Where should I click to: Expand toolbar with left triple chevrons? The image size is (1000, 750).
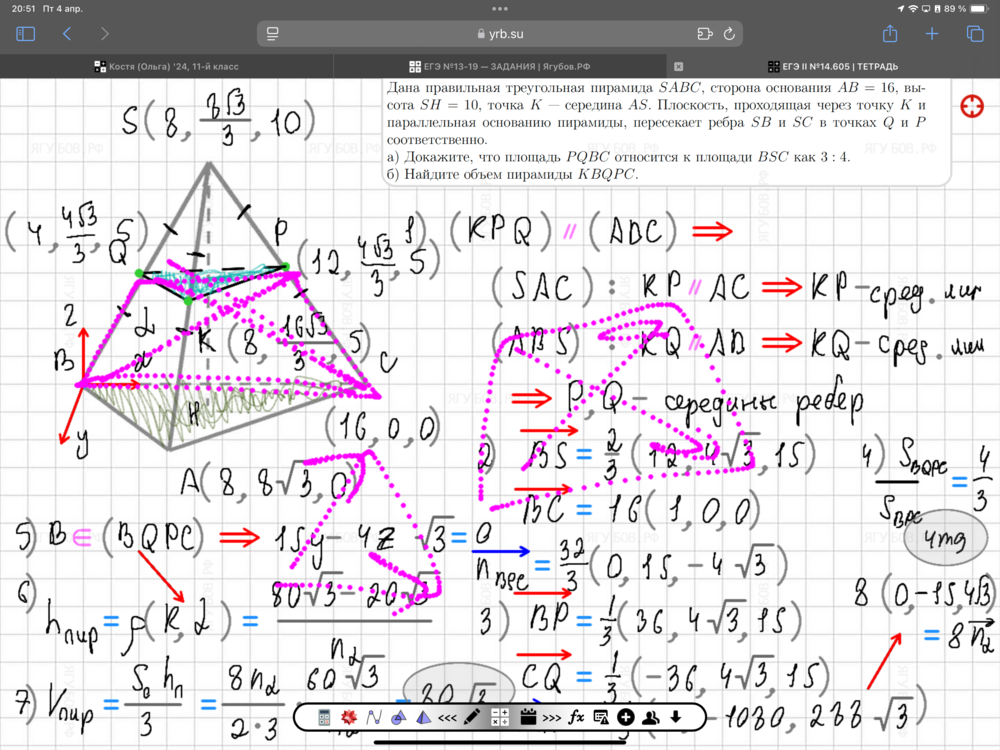[x=447, y=717]
